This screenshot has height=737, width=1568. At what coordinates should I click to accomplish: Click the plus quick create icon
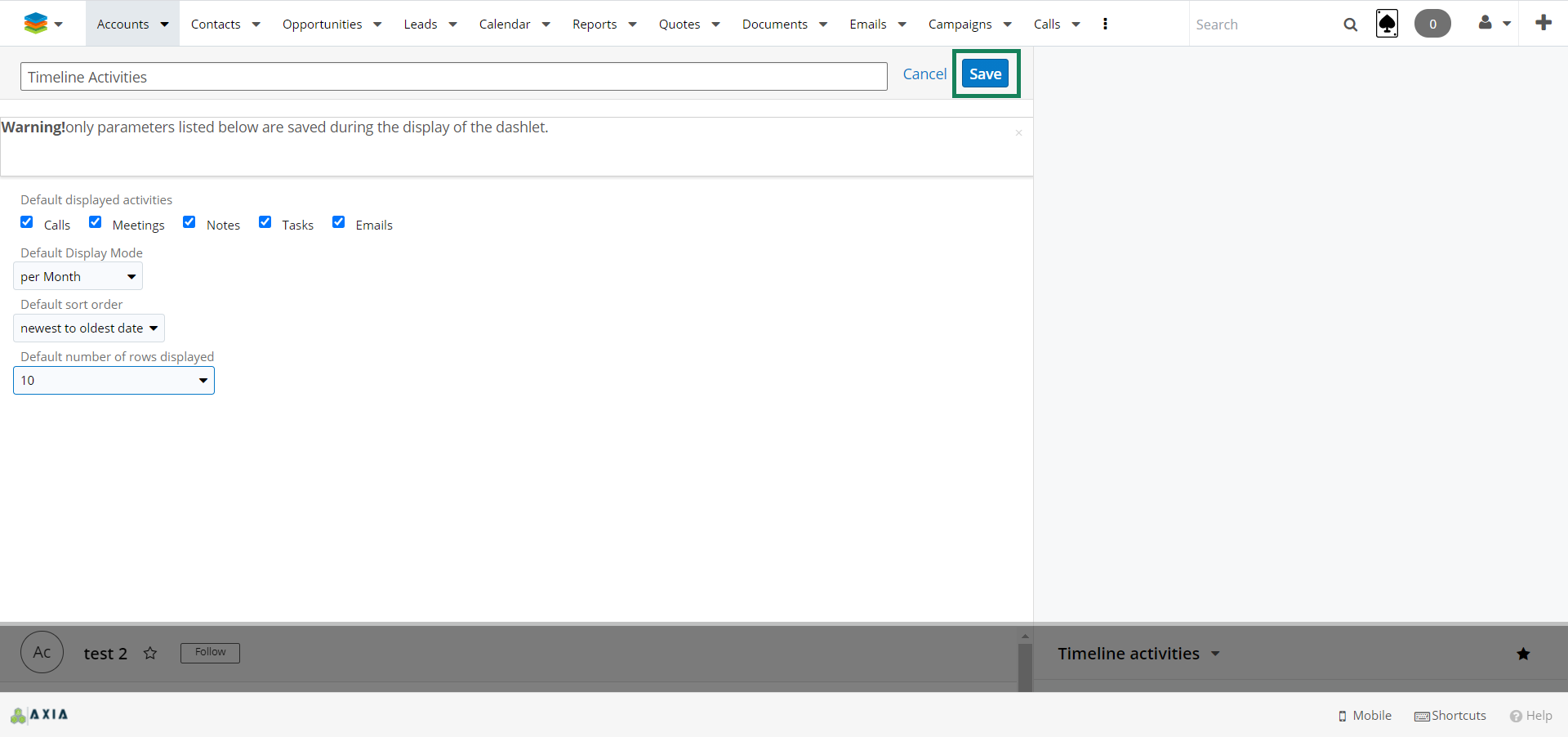point(1543,23)
